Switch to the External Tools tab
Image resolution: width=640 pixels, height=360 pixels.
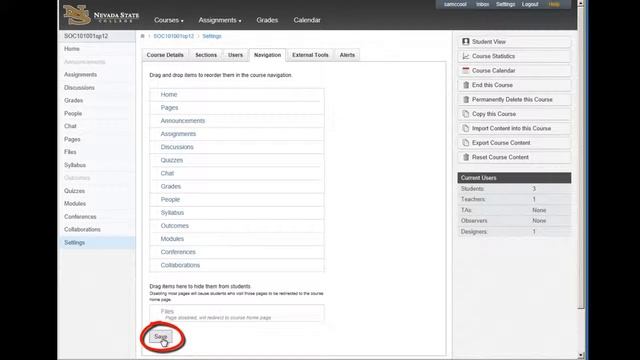pos(310,55)
